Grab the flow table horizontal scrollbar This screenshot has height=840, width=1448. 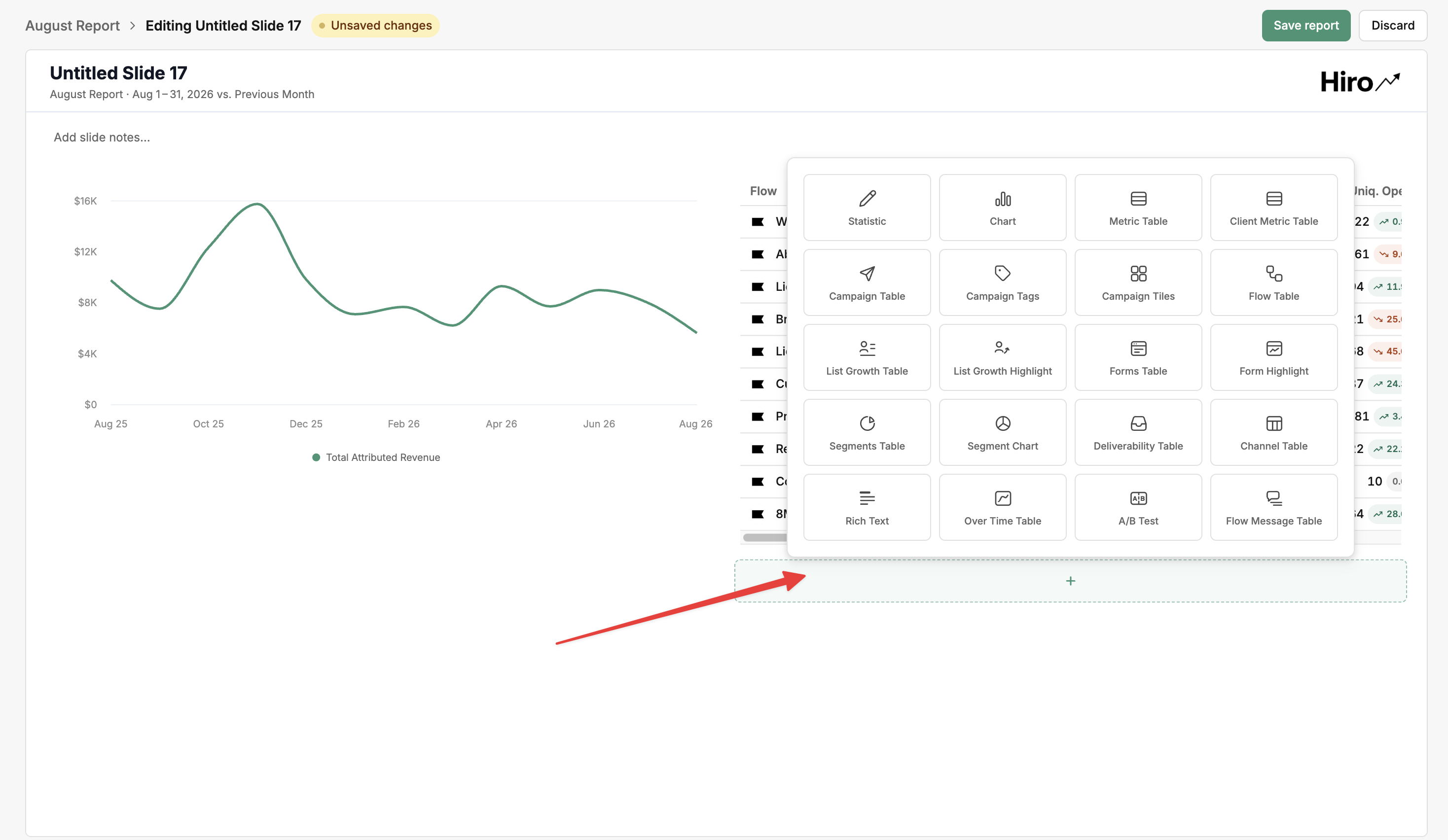[x=765, y=537]
